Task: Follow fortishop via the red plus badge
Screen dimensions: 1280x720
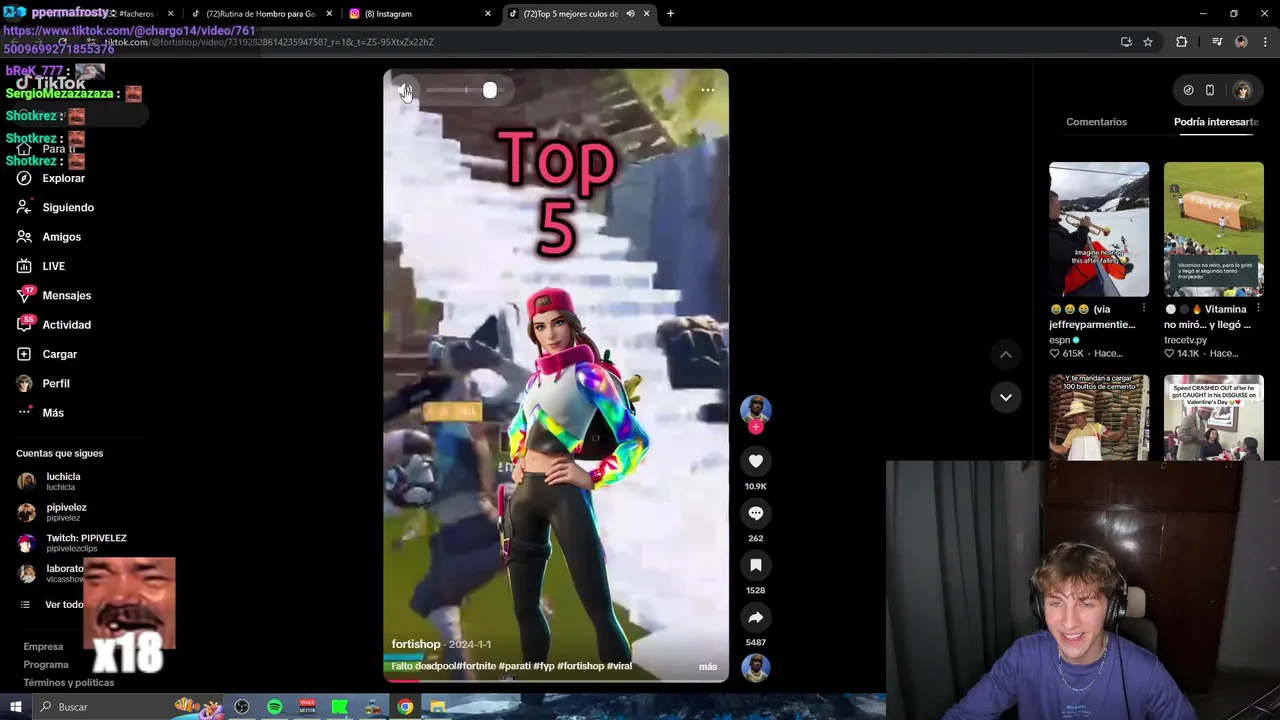Action: pyautogui.click(x=756, y=427)
